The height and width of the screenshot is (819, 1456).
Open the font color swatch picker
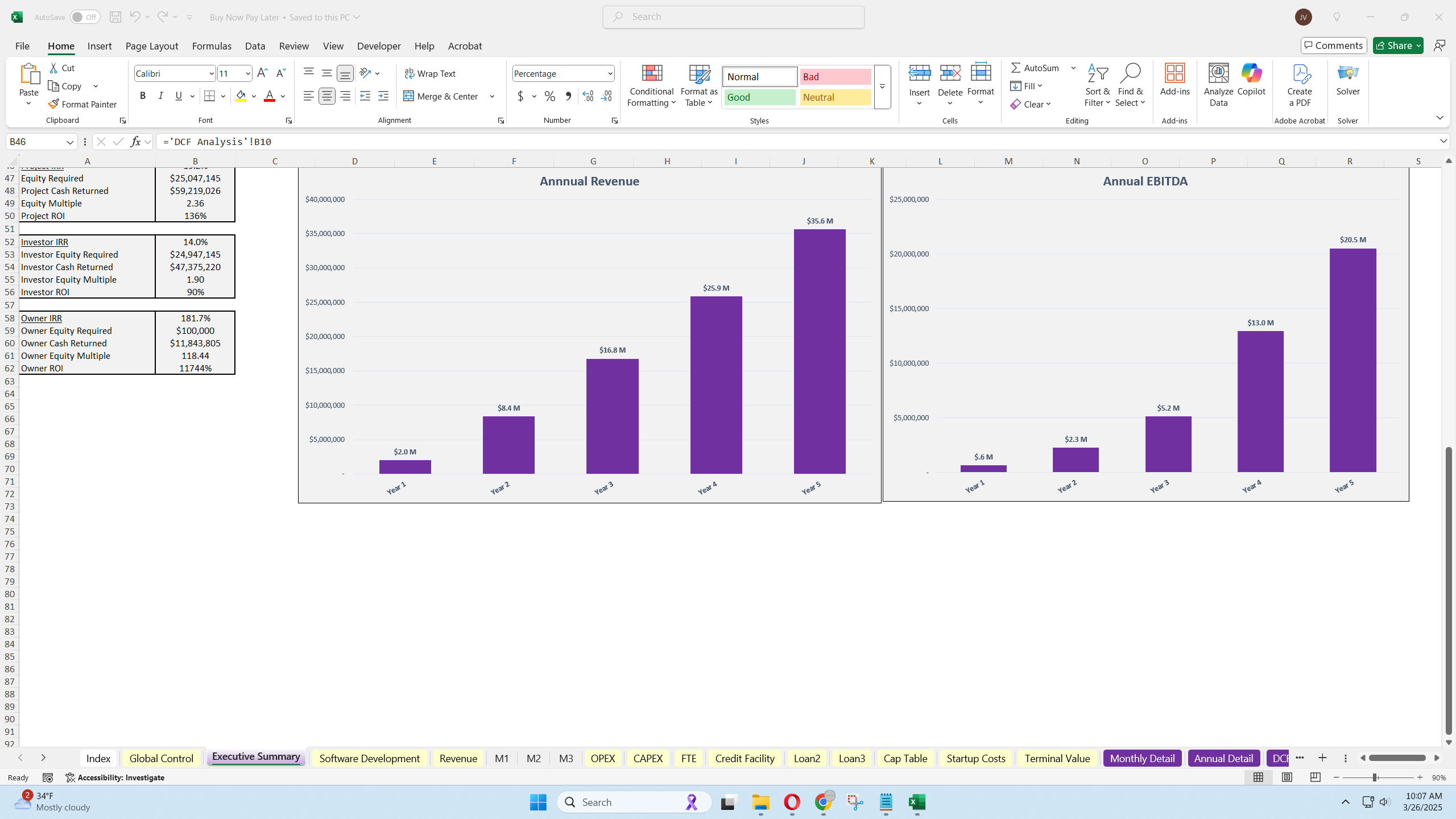coord(283,96)
